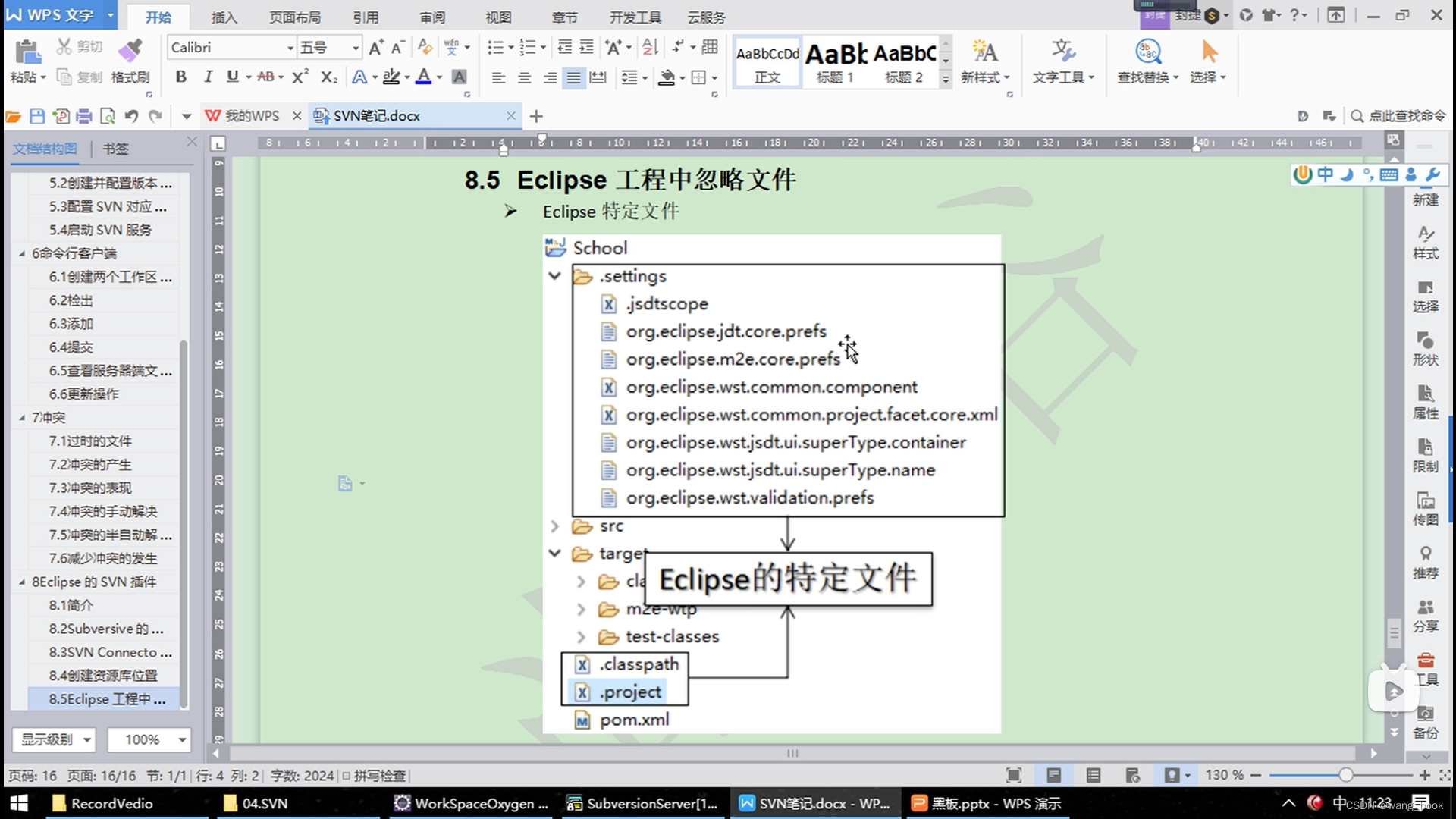Add a new document tab with plus
The width and height of the screenshot is (1456, 819).
[x=536, y=116]
